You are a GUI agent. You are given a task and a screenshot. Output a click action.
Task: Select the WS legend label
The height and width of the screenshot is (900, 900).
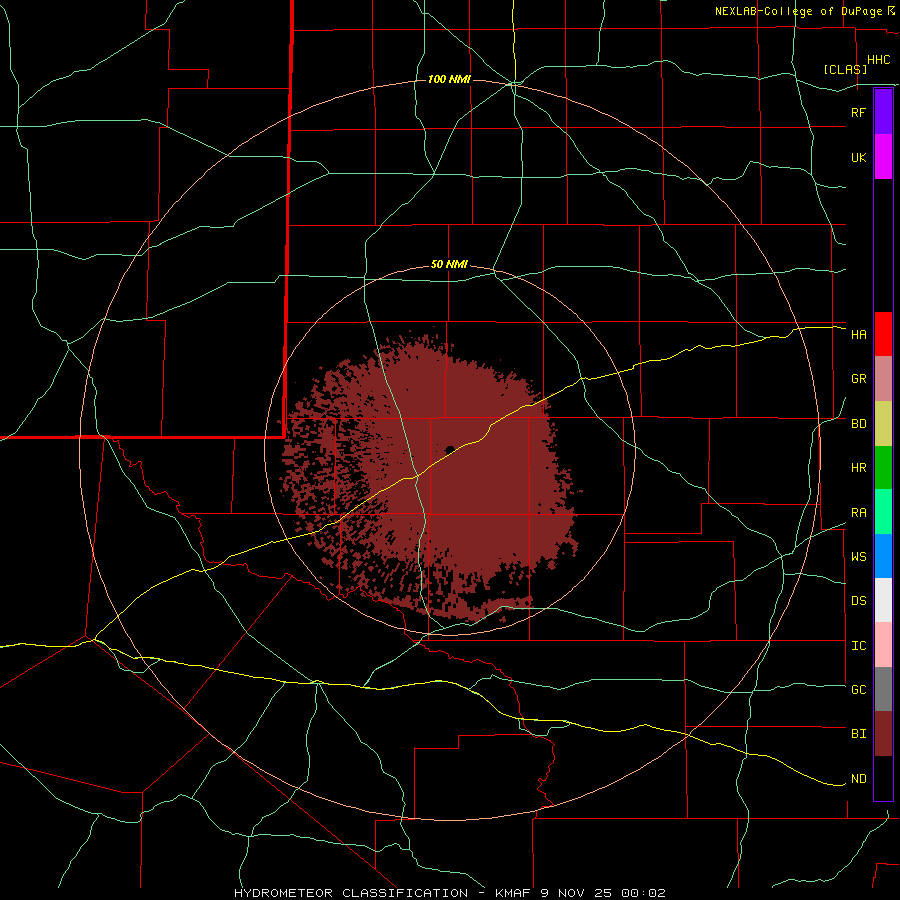859,556
